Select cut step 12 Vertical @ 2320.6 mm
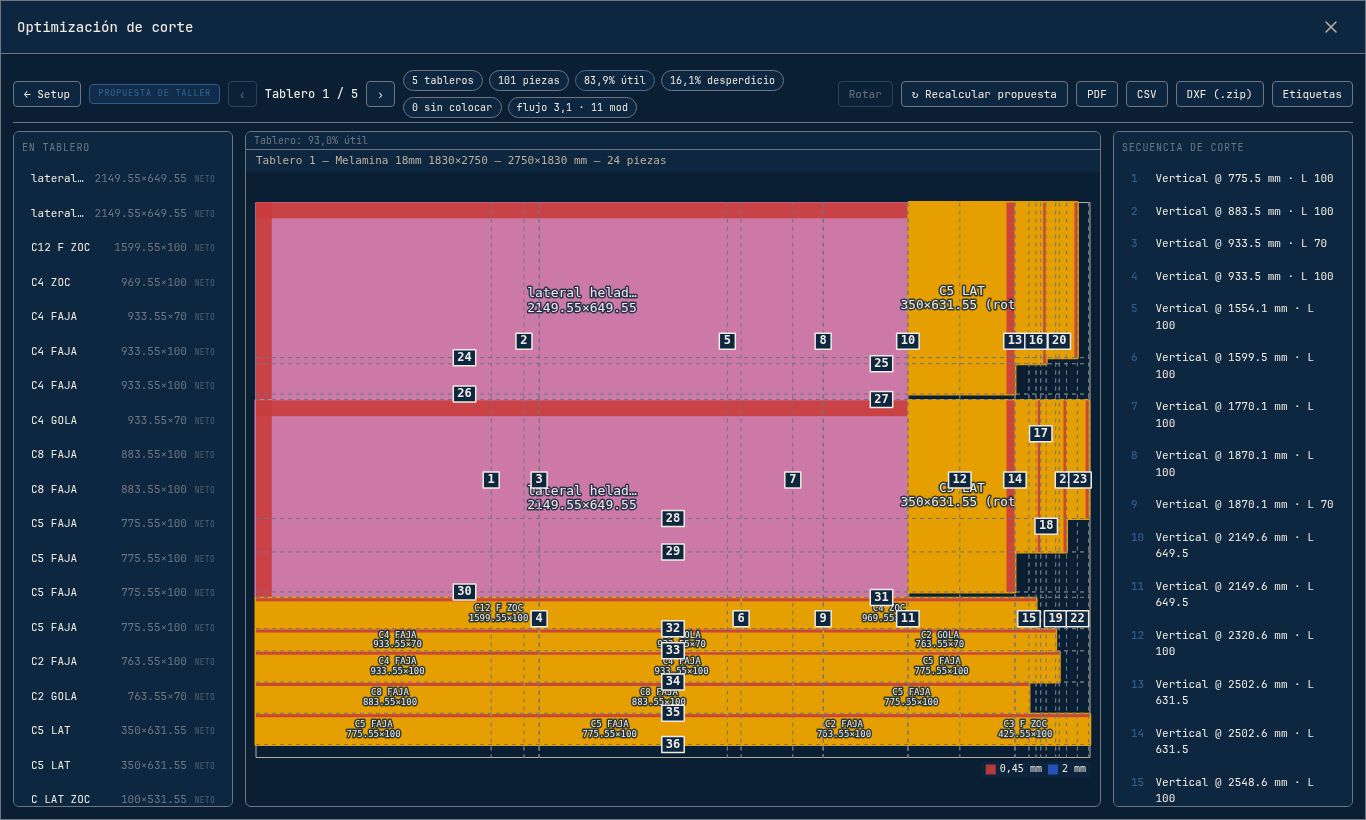The height and width of the screenshot is (820, 1366). coord(1232,643)
